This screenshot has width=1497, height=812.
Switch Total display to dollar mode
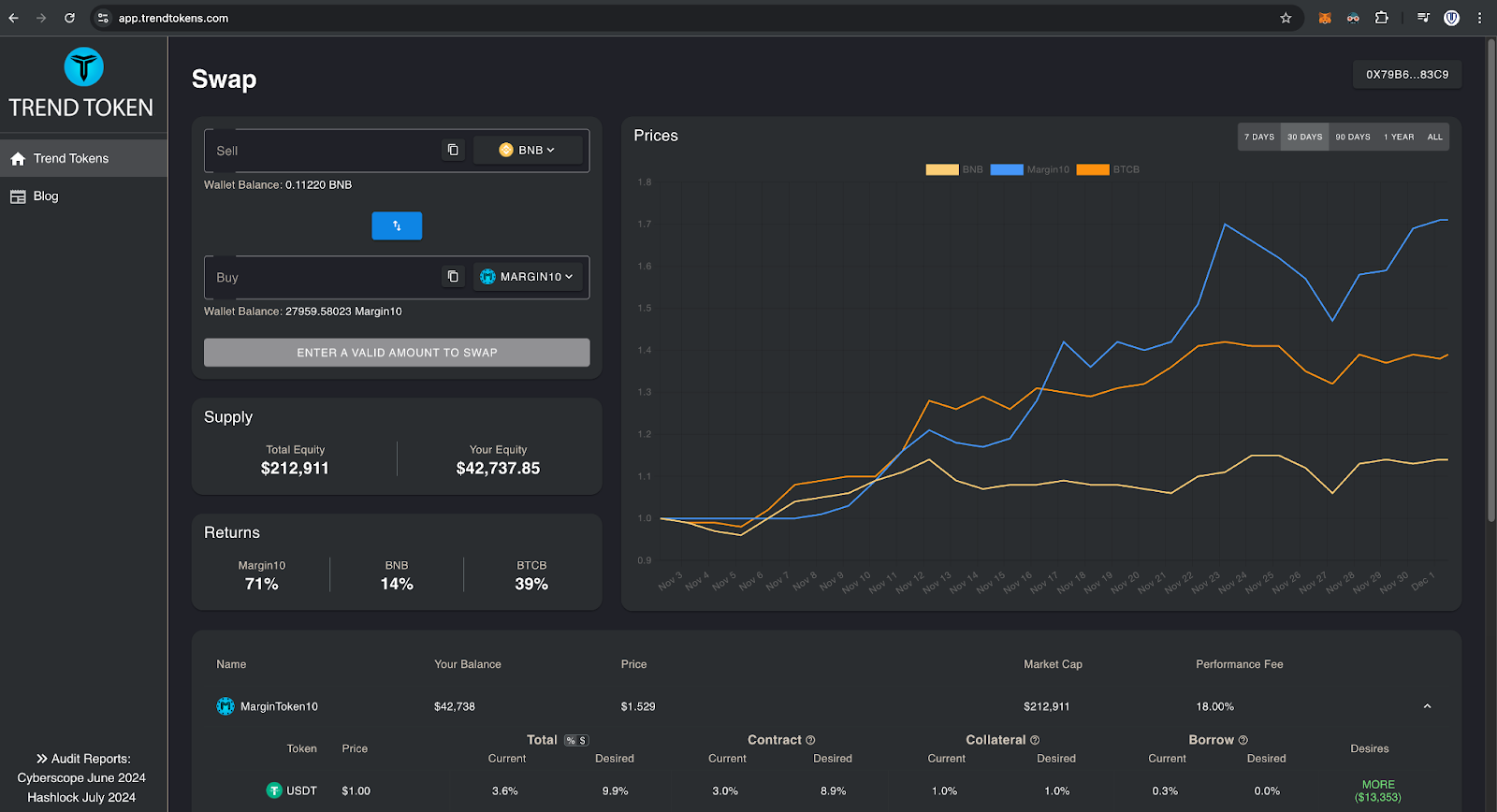(583, 741)
